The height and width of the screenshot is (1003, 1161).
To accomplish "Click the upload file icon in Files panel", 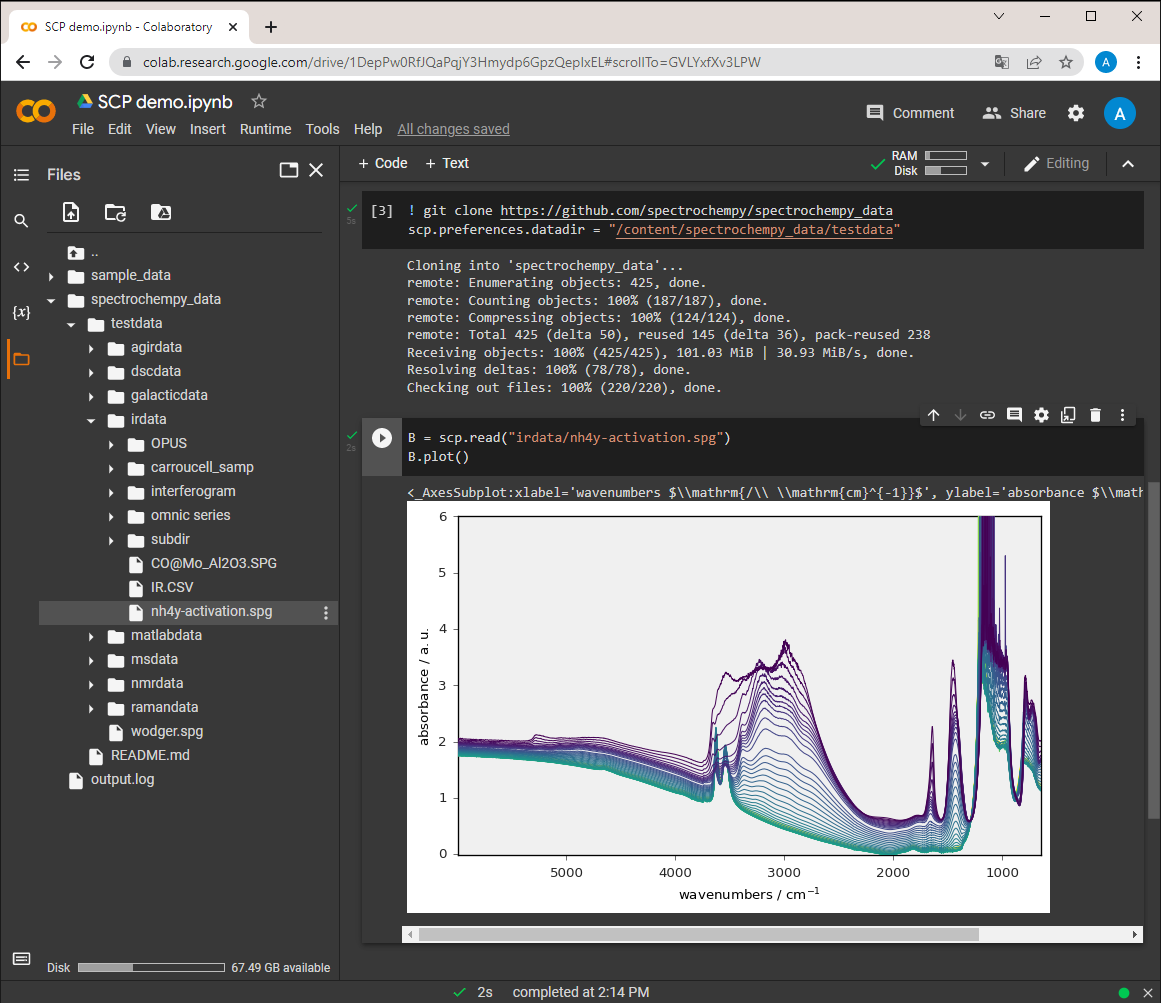I will [70, 213].
